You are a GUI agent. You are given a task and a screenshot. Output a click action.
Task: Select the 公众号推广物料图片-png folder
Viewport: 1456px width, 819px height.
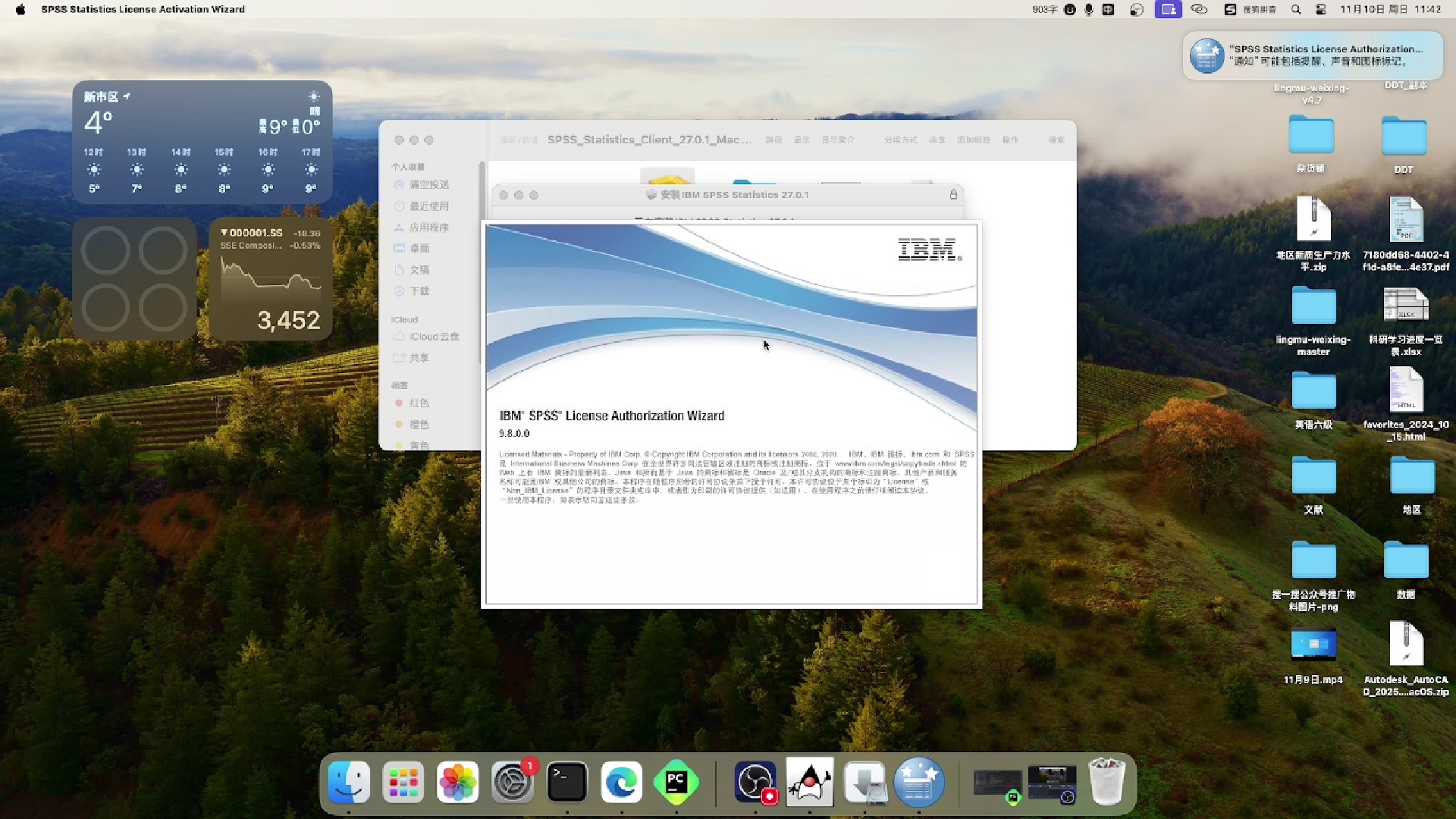pos(1313,576)
